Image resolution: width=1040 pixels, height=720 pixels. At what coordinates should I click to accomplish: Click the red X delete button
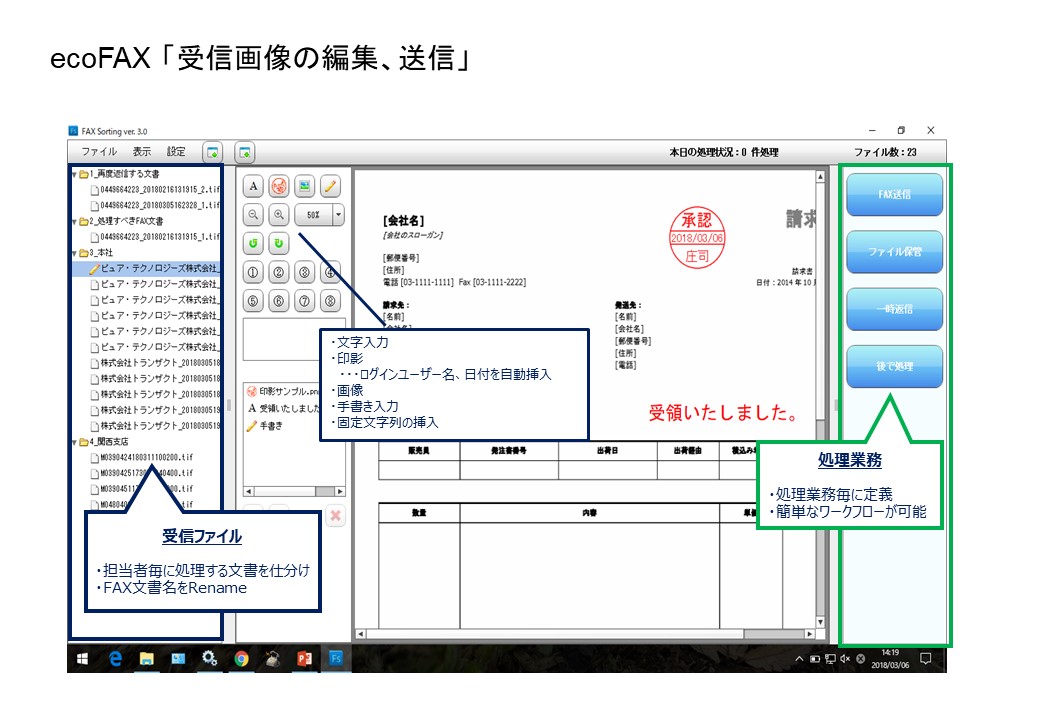click(x=336, y=516)
